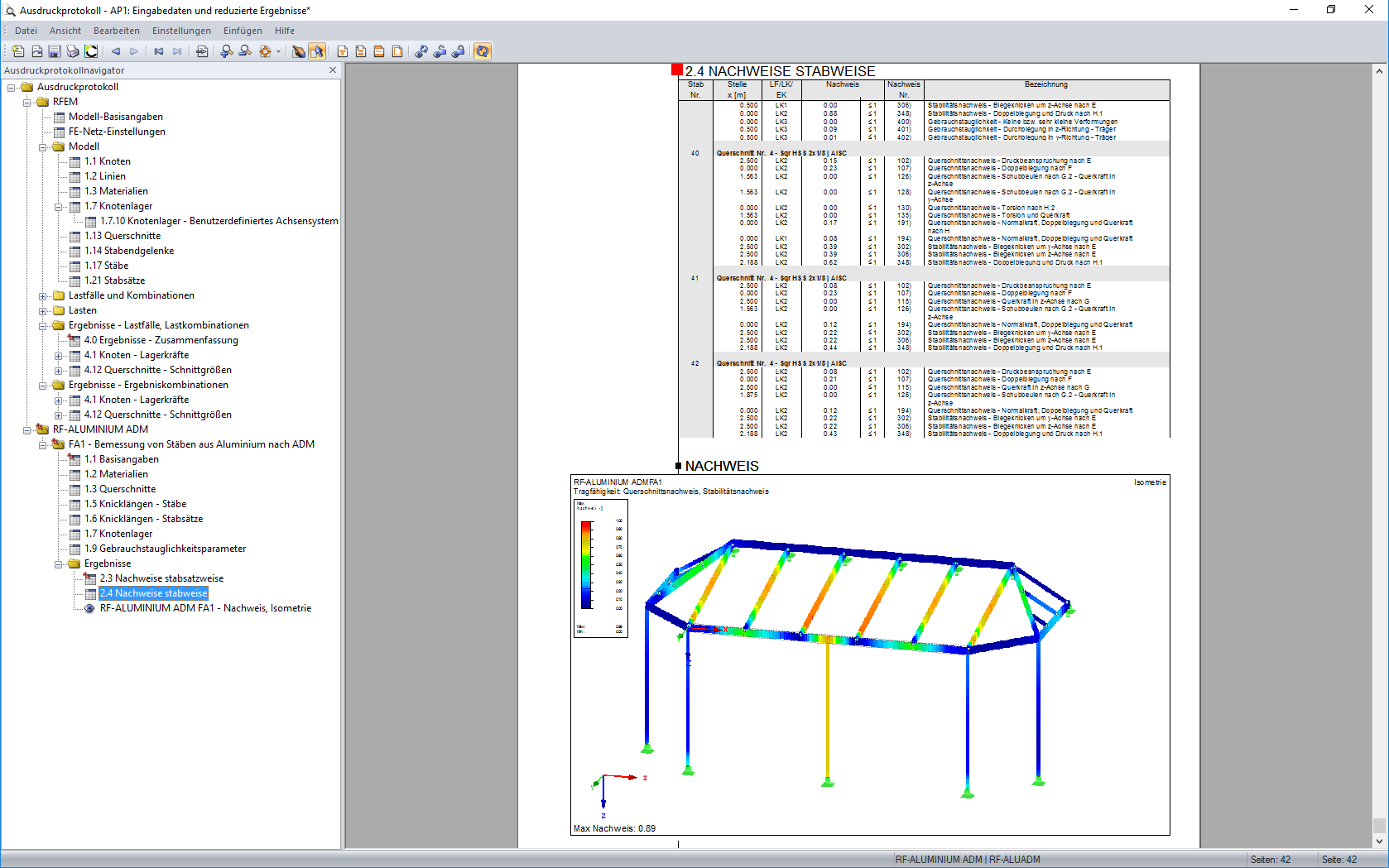Toggle the orange refresh button

pyautogui.click(x=483, y=51)
